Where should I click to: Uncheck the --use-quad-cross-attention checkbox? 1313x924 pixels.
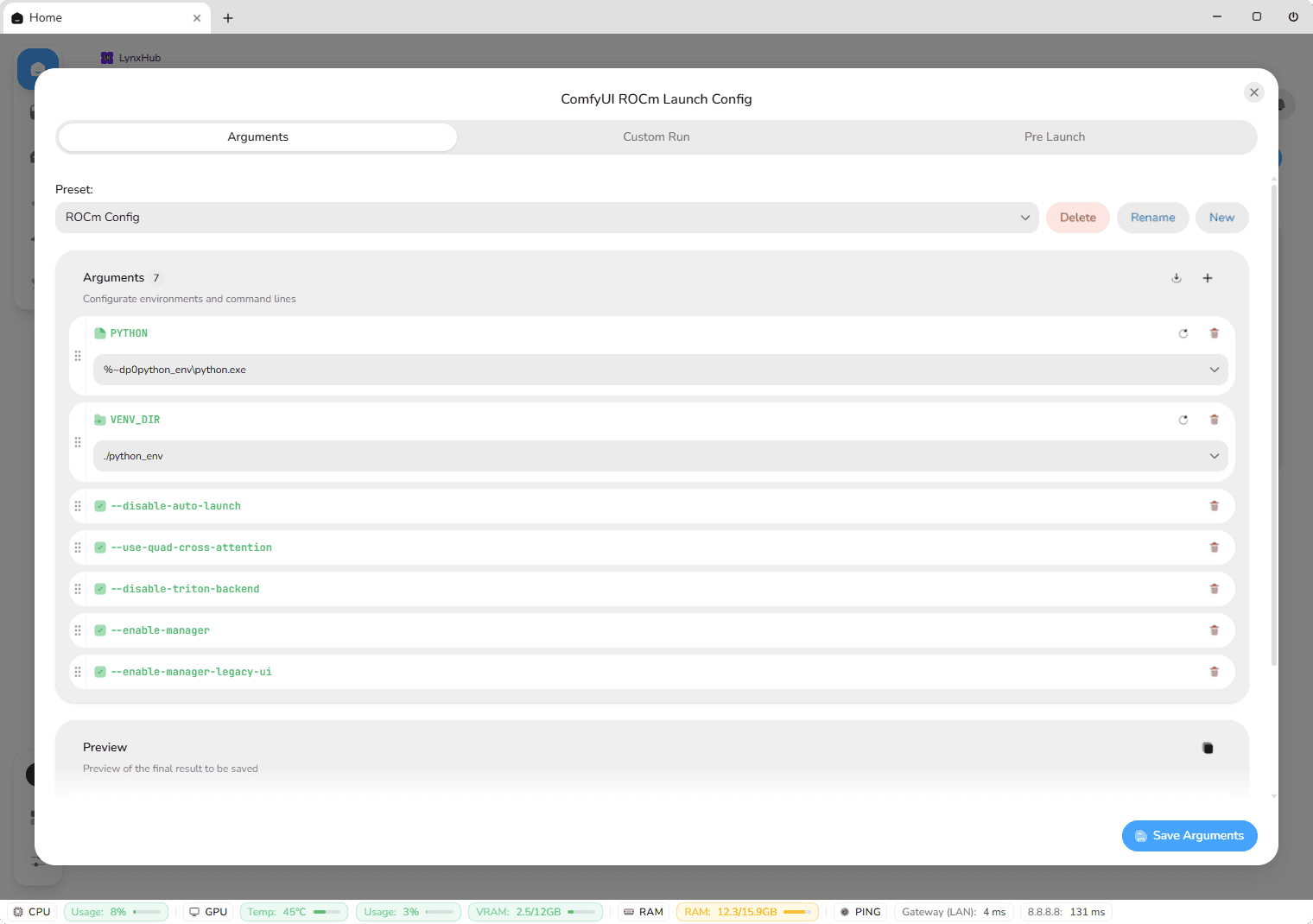pyautogui.click(x=100, y=547)
